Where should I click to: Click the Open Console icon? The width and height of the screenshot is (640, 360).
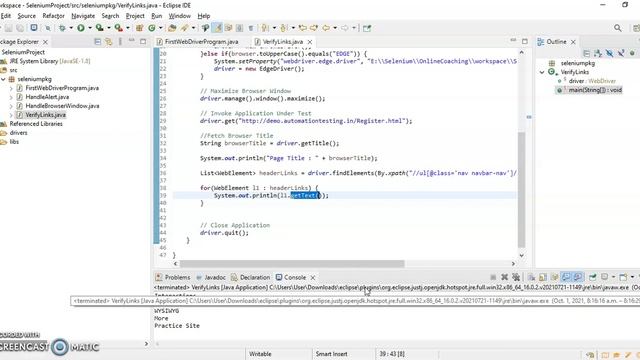point(623,277)
